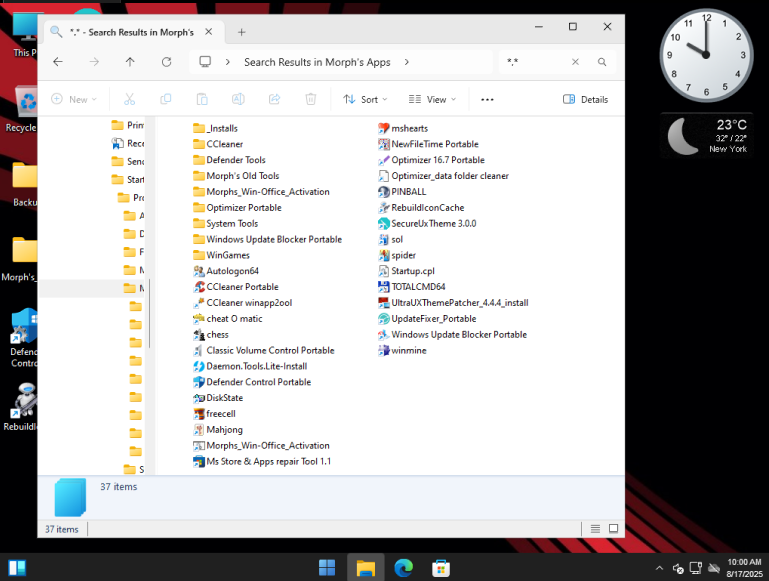Expand chevron after Search Results in Morph's Apps
Image resolution: width=769 pixels, height=581 pixels.
point(407,62)
